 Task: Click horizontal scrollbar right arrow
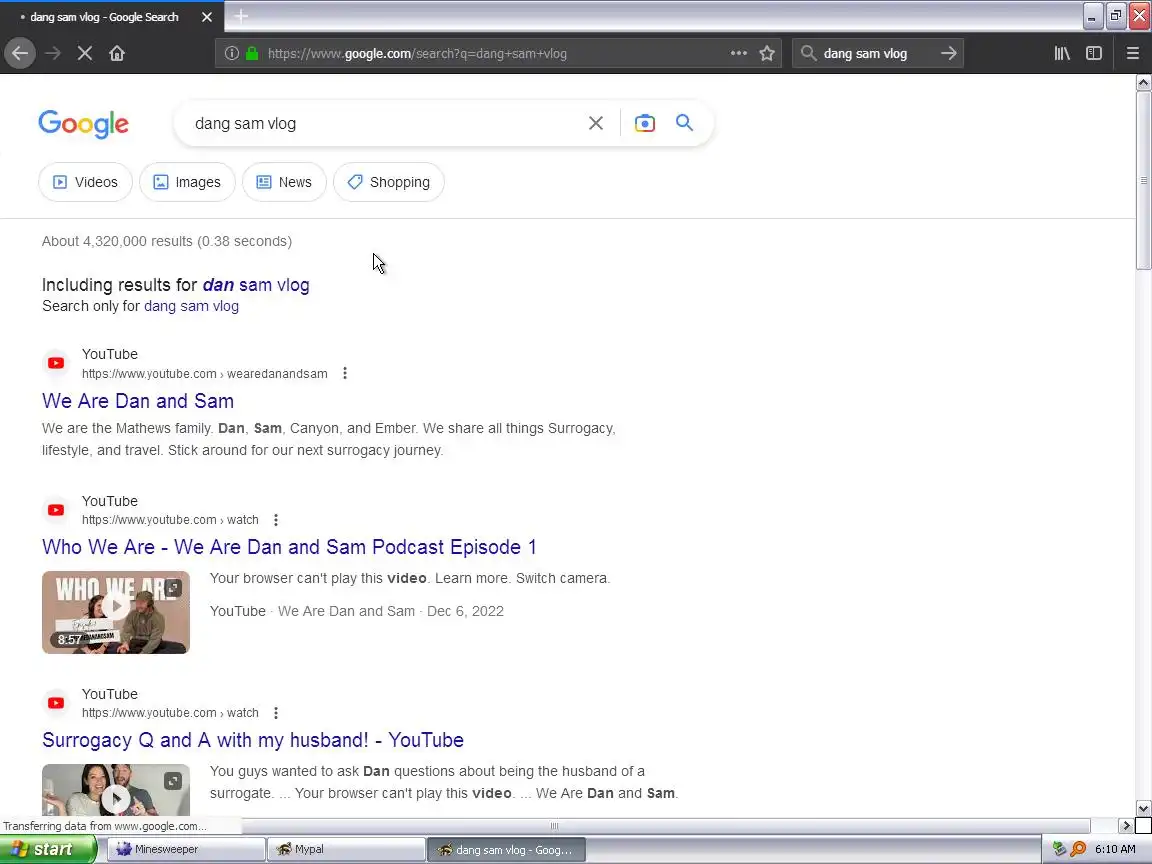[x=1126, y=826]
